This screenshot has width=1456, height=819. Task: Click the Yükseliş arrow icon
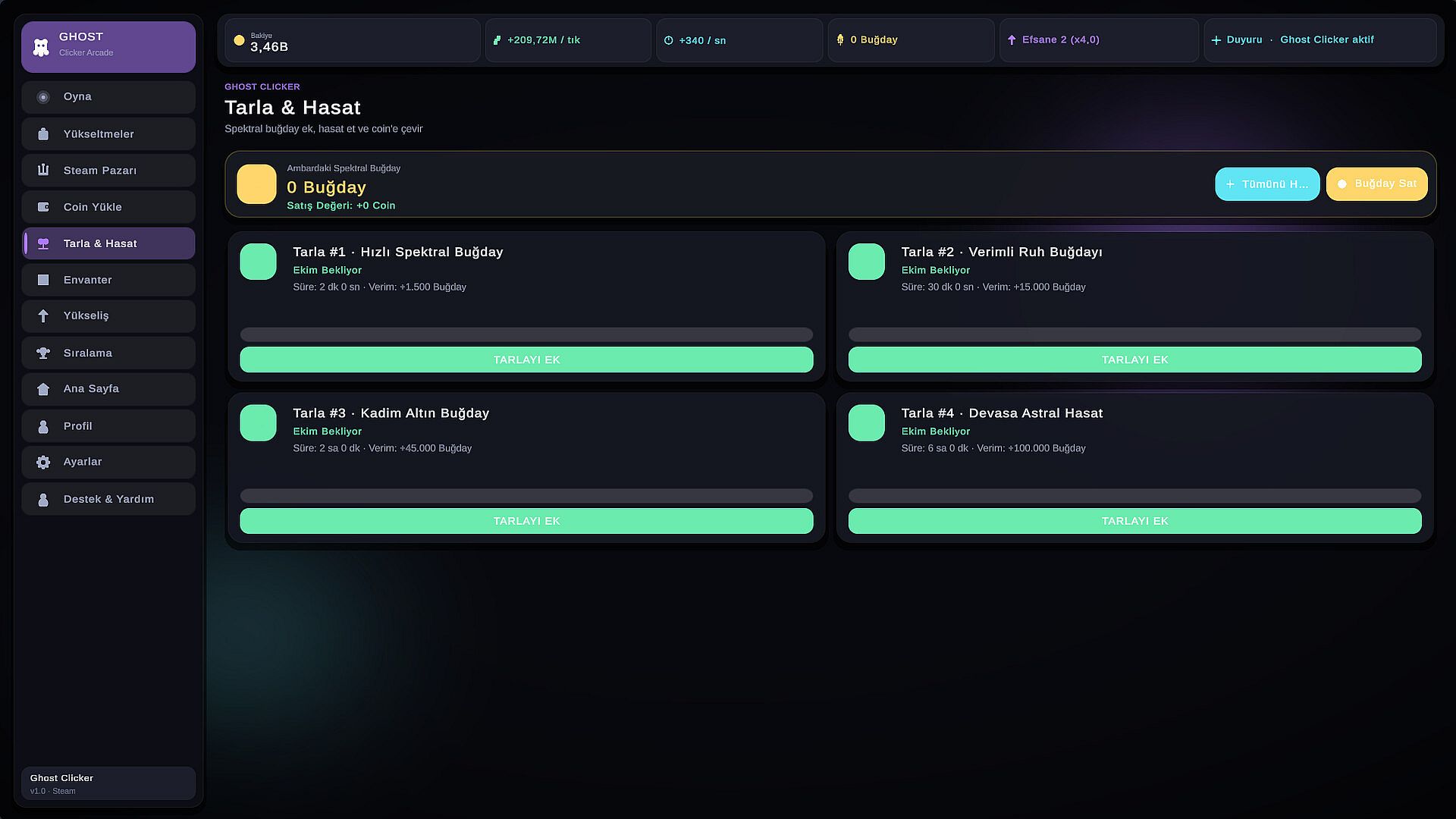pos(43,316)
